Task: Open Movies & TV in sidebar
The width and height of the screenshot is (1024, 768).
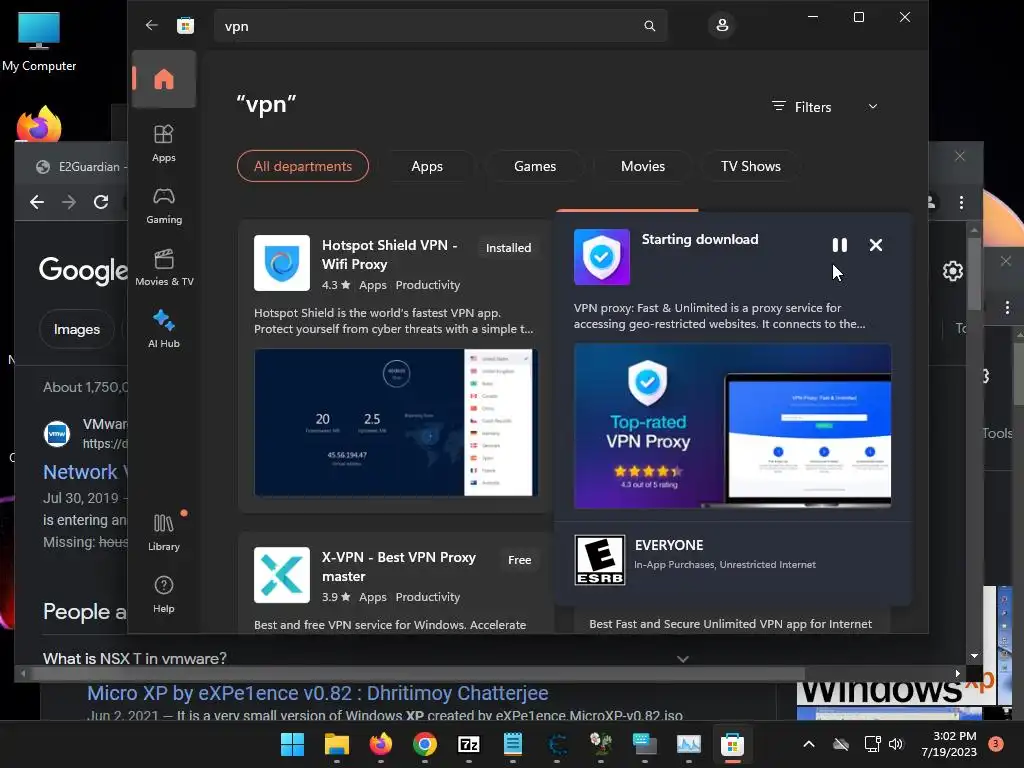Action: pos(164,268)
